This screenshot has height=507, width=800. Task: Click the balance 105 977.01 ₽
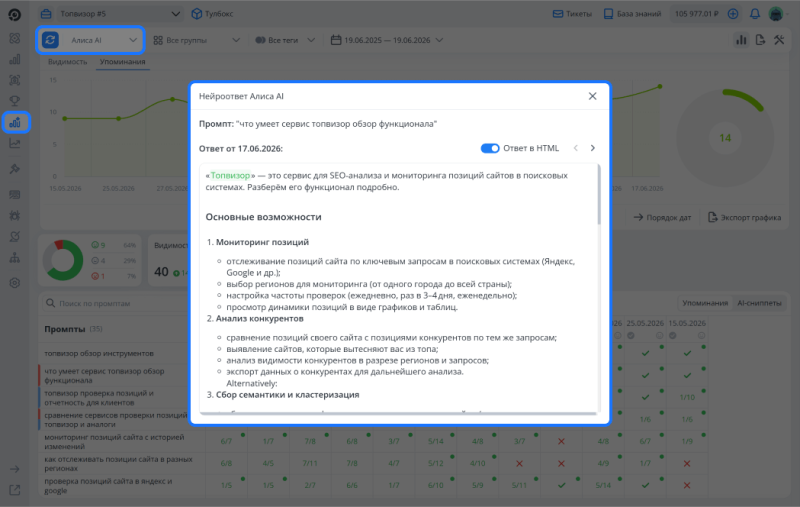pyautogui.click(x=696, y=14)
